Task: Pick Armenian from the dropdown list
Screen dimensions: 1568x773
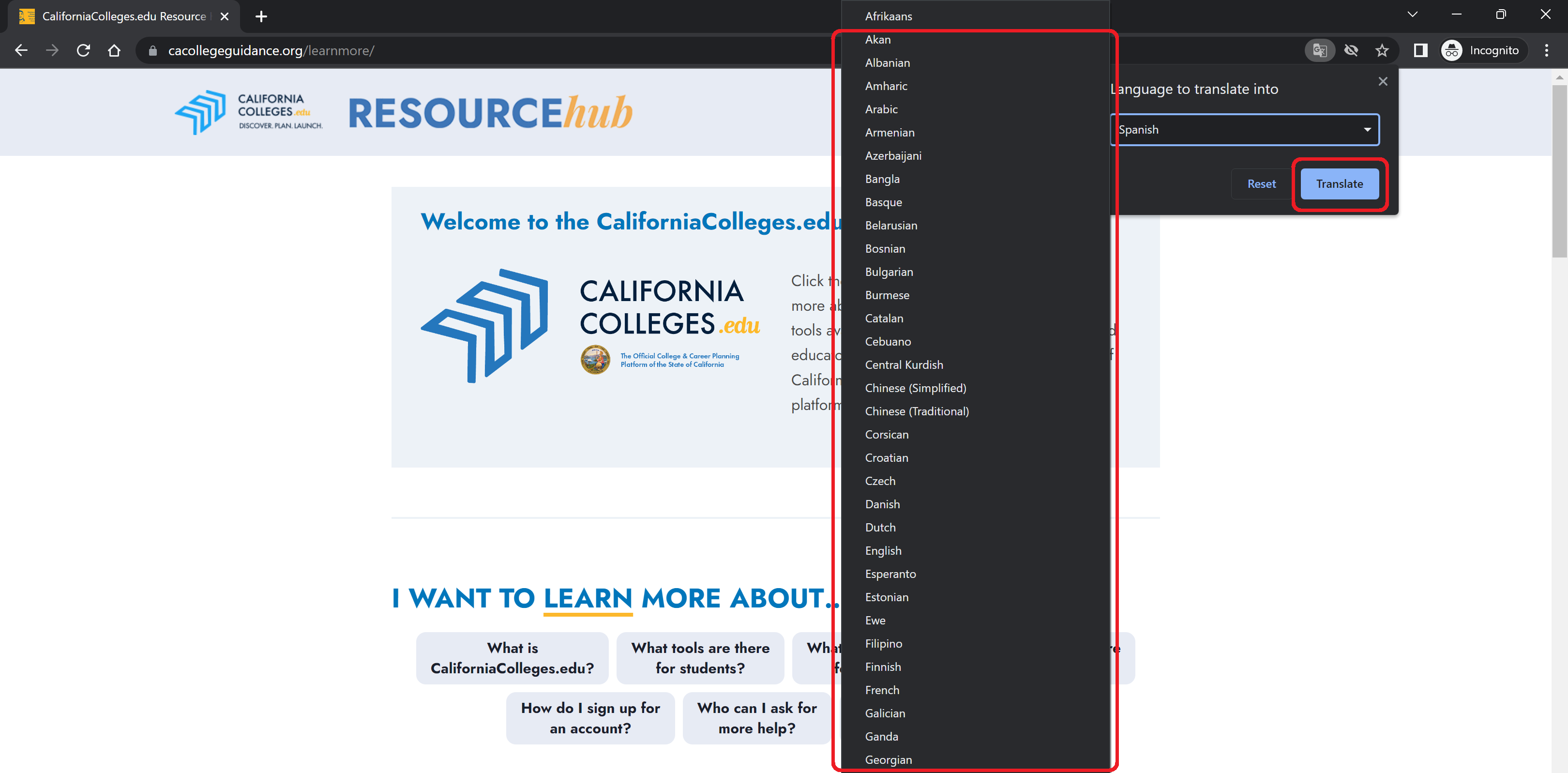Action: point(975,132)
